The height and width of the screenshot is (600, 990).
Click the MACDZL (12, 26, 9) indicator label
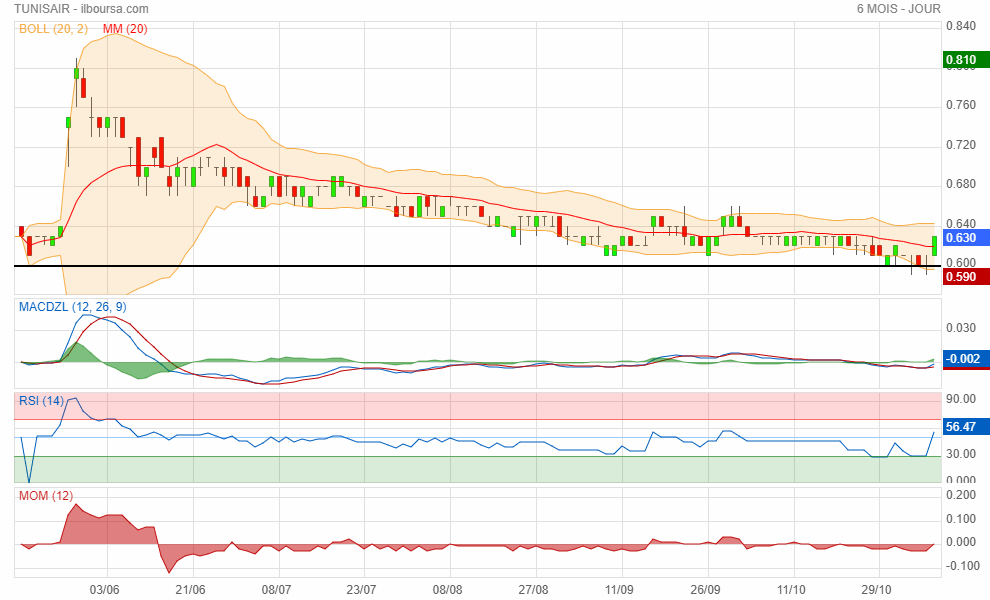point(73,307)
